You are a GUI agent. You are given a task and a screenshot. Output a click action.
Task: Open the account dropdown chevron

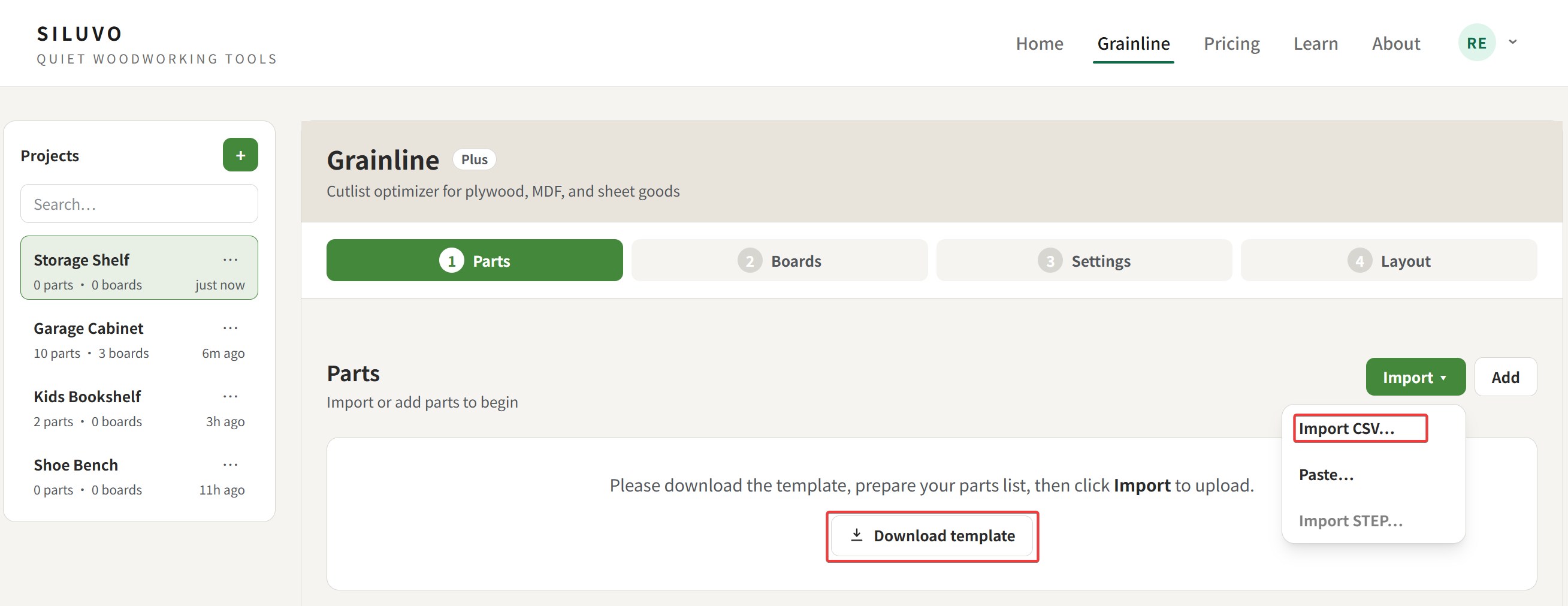click(x=1514, y=42)
